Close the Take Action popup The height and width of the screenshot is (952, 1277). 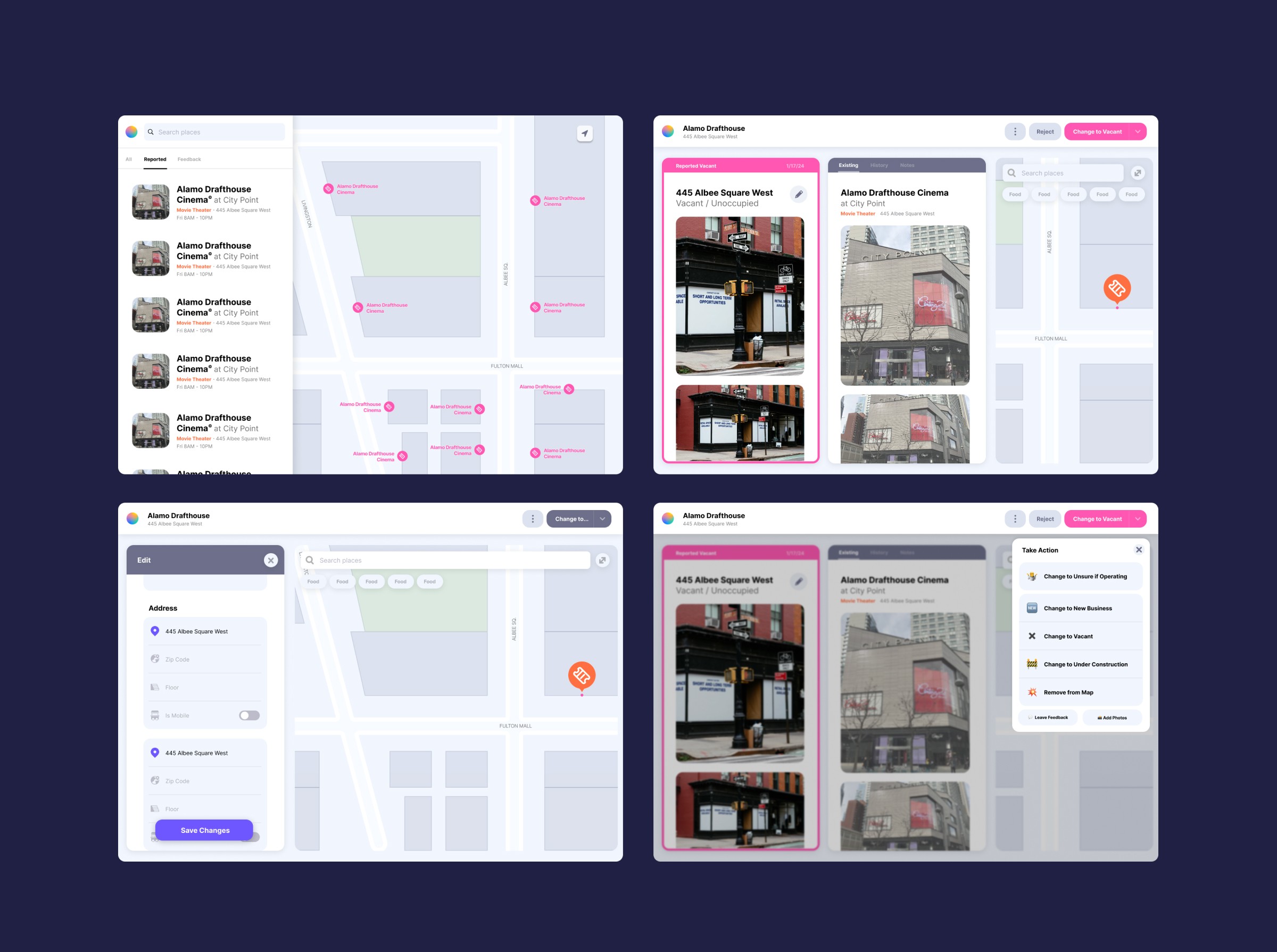1139,550
